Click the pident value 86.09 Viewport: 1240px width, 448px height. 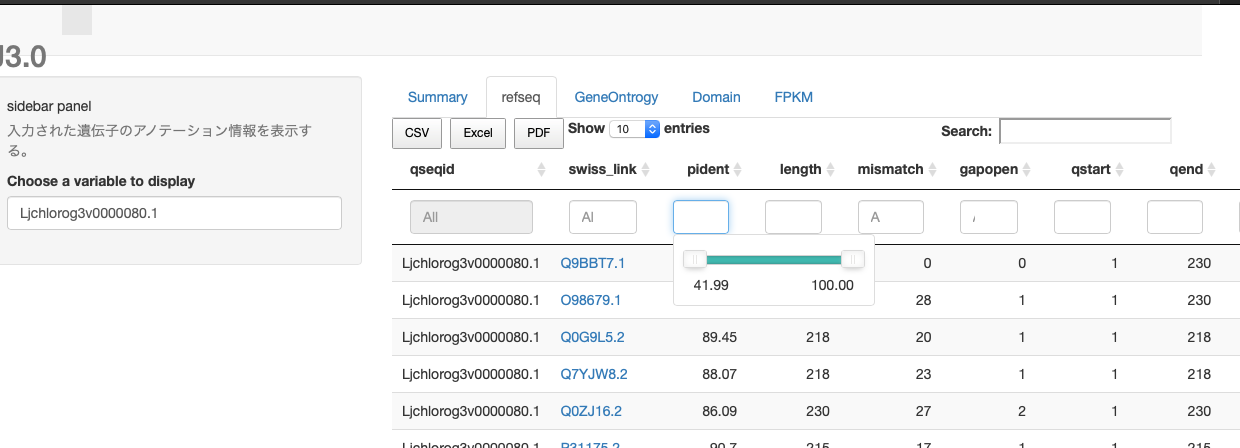720,410
